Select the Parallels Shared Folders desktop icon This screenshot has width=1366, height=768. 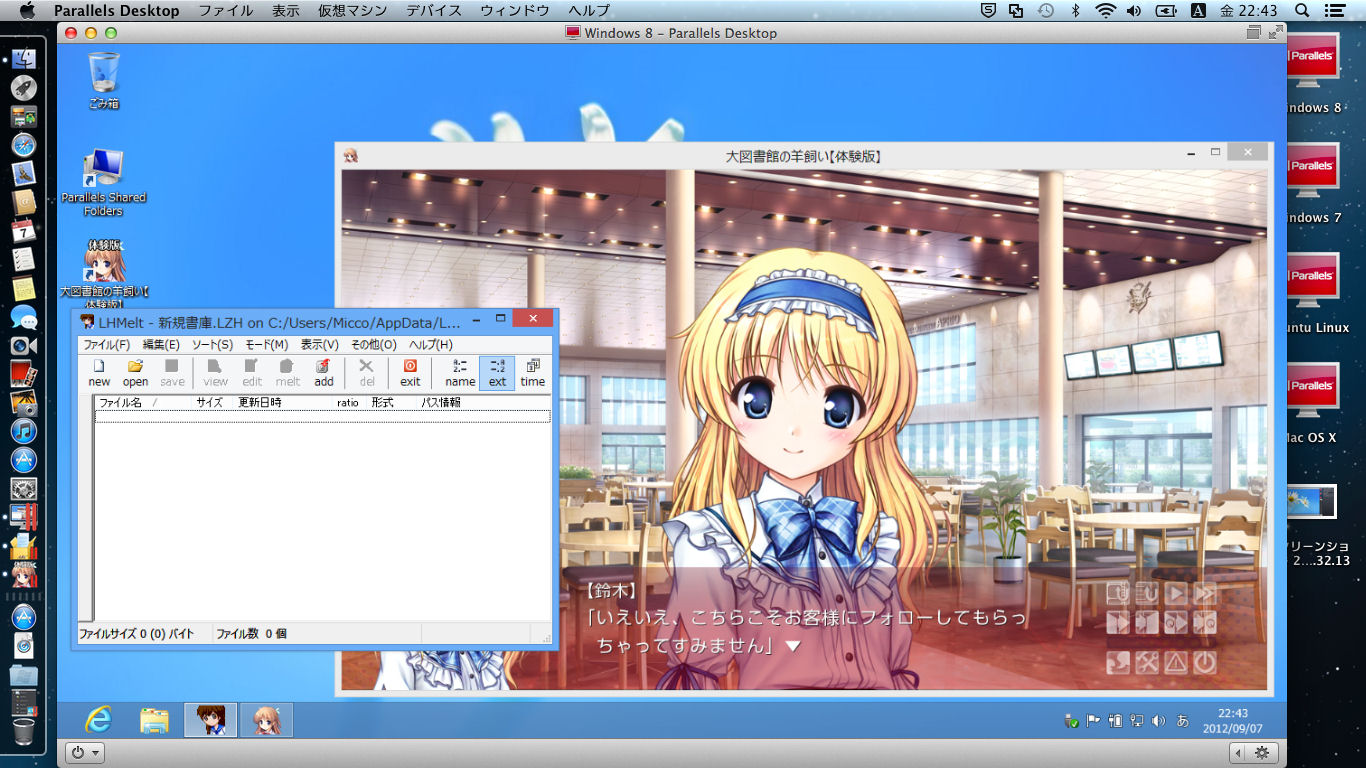[104, 182]
